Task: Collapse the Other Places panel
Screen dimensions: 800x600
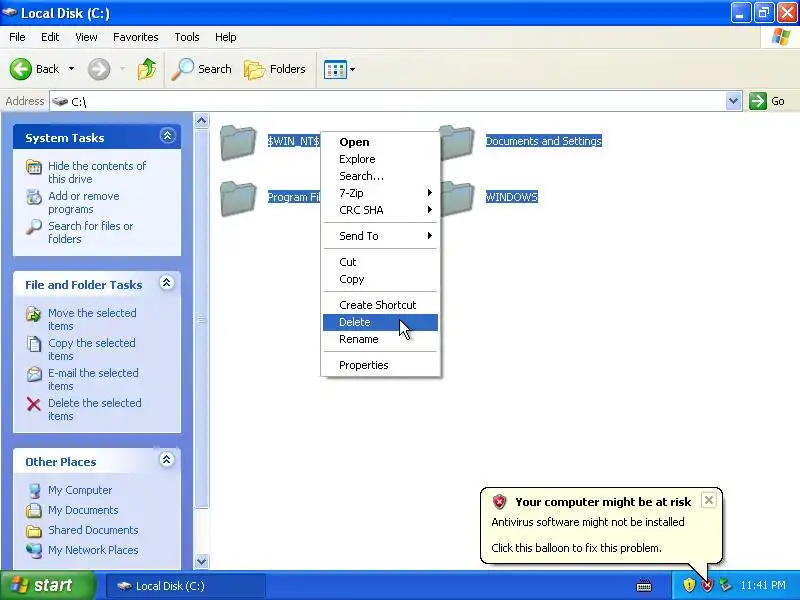Action: coord(166,460)
